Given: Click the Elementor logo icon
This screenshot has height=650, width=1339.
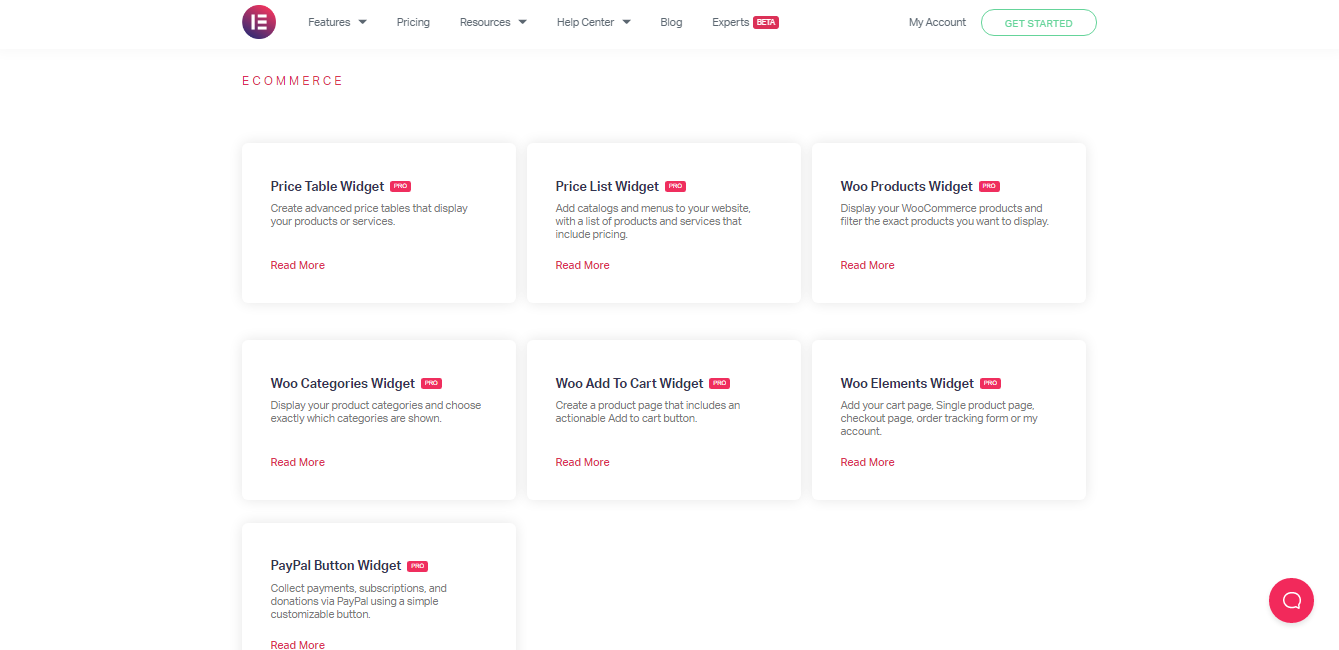Looking at the screenshot, I should (258, 22).
